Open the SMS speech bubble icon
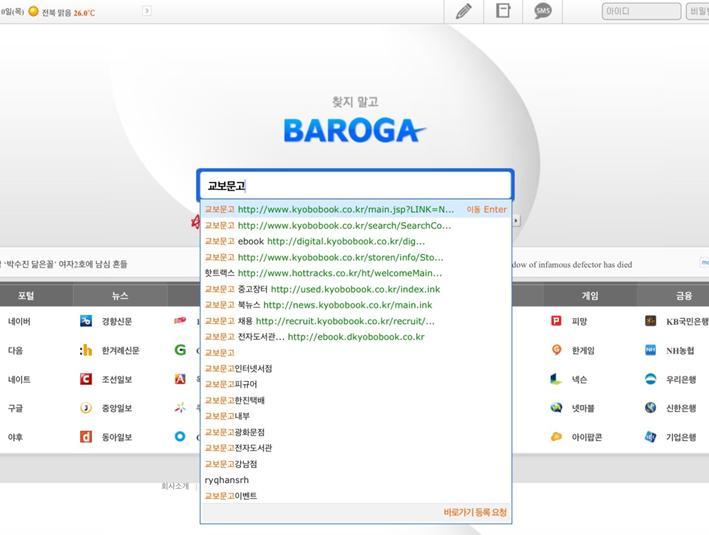The image size is (709, 535). [543, 11]
